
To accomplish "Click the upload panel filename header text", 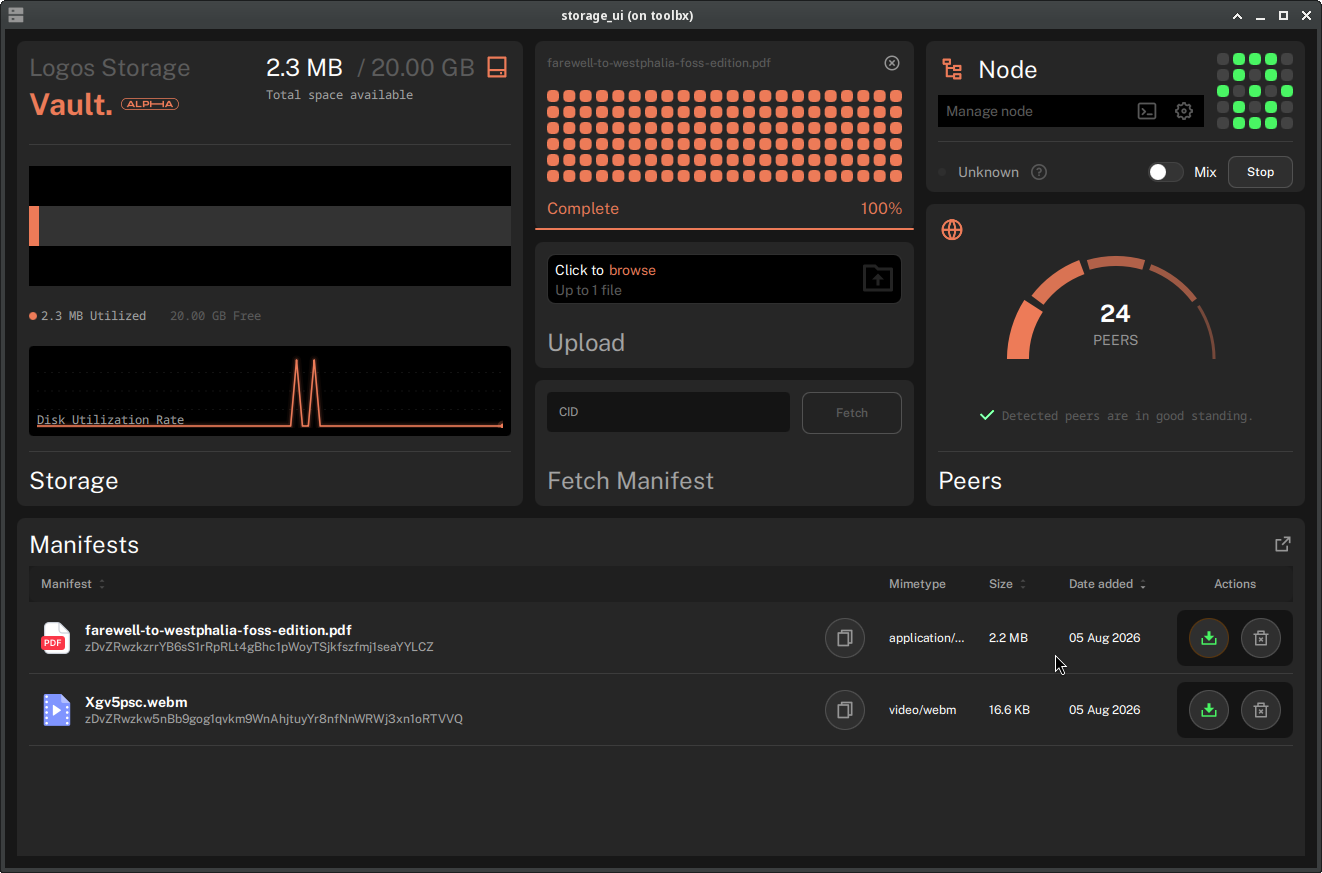I will pos(659,63).
